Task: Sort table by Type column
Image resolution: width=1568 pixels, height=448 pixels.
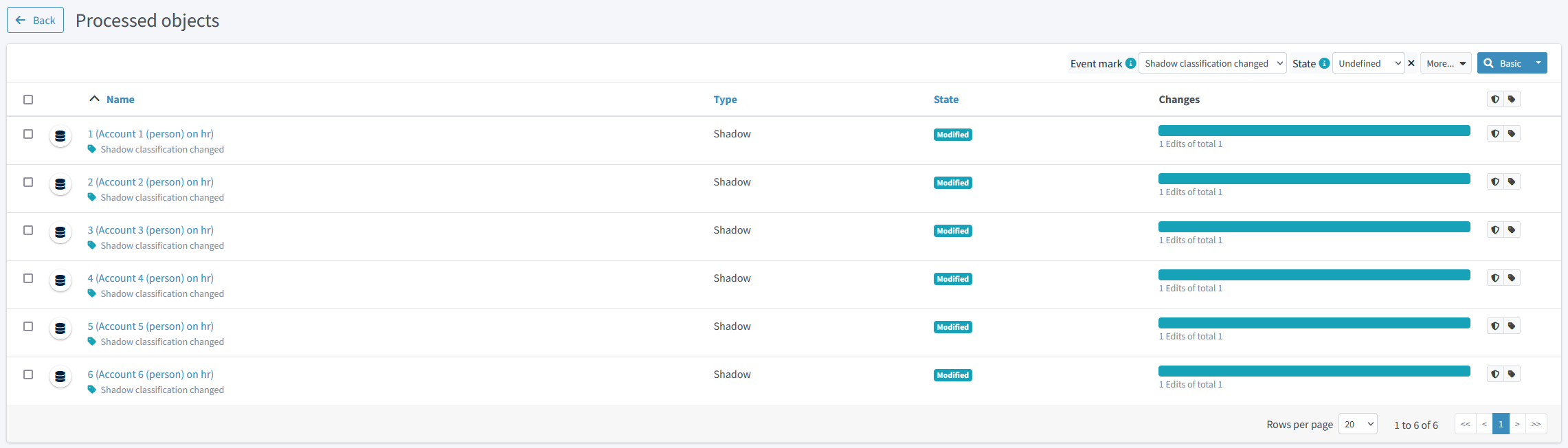Action: click(x=725, y=100)
